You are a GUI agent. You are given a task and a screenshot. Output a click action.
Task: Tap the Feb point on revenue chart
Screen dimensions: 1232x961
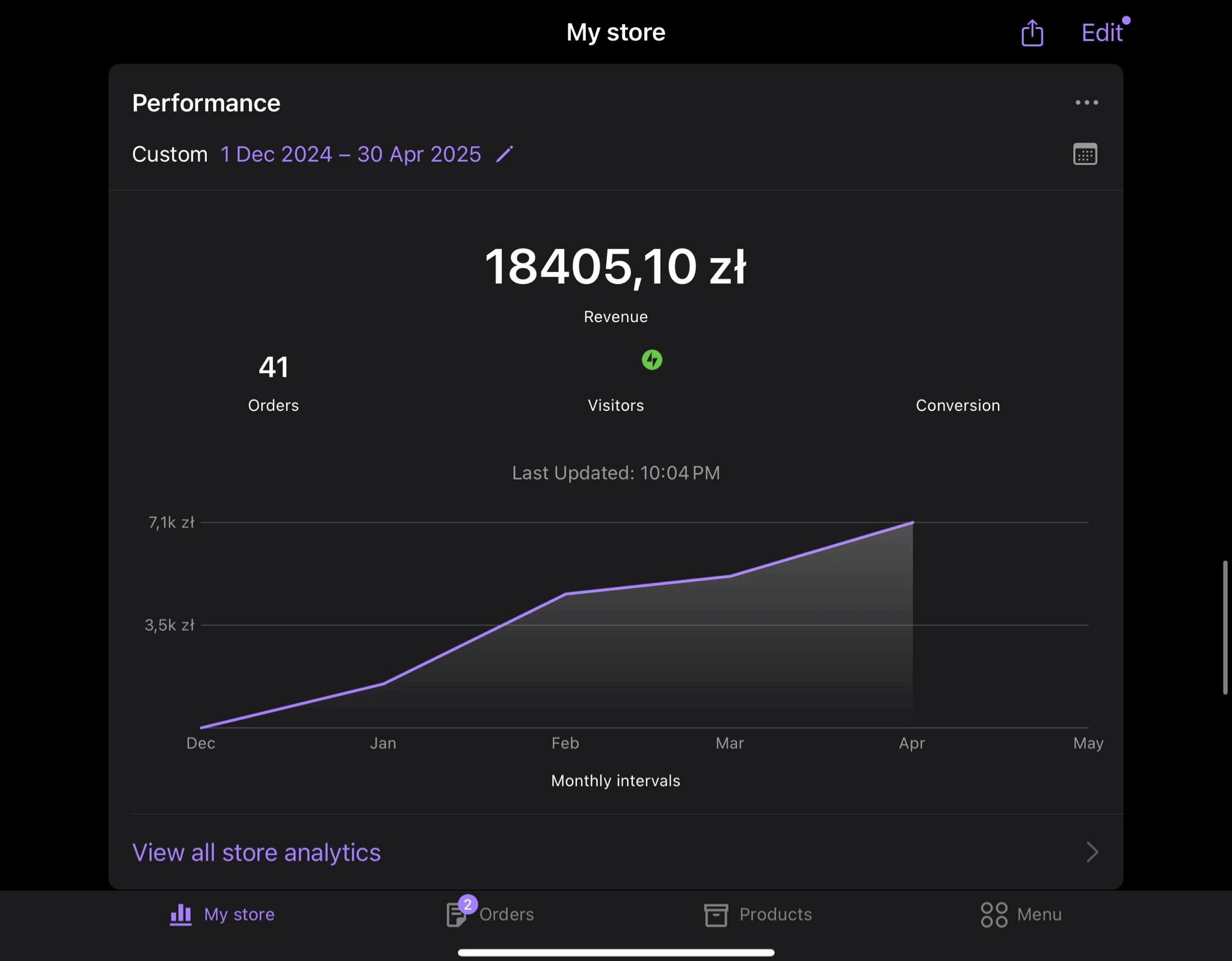(x=565, y=594)
